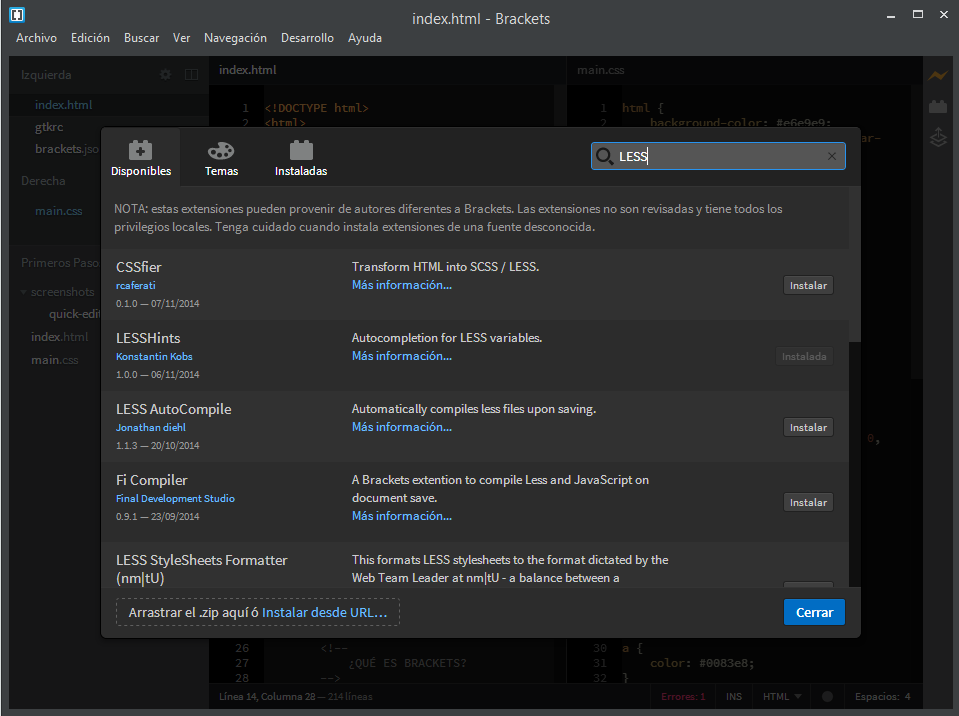This screenshot has width=959, height=716.
Task: Toggle the split view icon in sidebar
Action: tap(191, 75)
